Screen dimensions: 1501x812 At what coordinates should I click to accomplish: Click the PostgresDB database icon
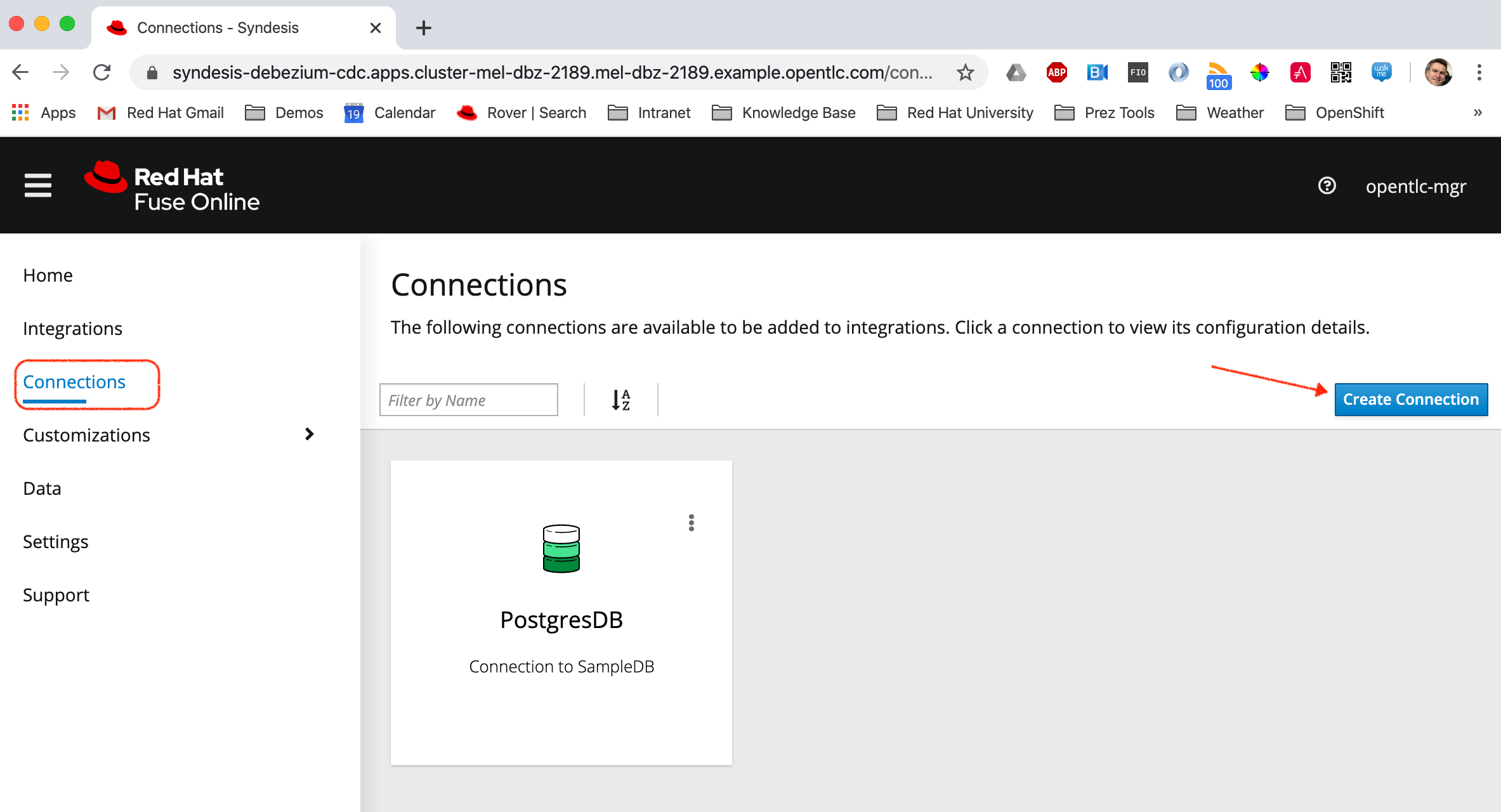[x=561, y=548]
